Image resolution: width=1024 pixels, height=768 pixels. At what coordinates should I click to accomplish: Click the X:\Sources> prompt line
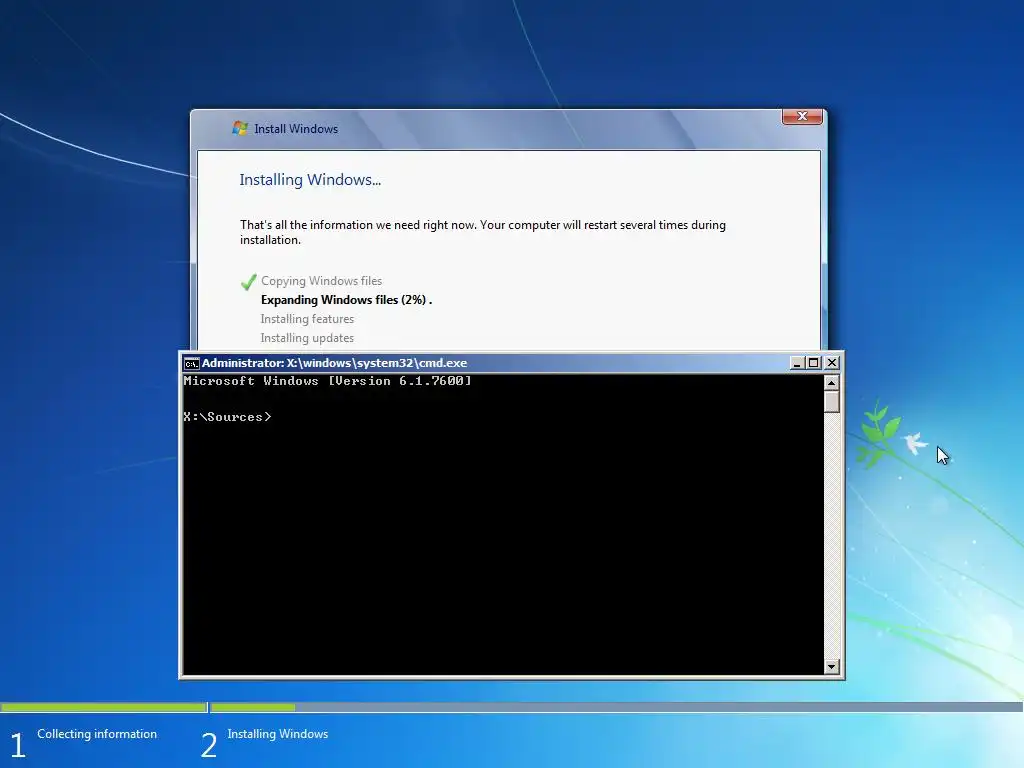(x=227, y=417)
